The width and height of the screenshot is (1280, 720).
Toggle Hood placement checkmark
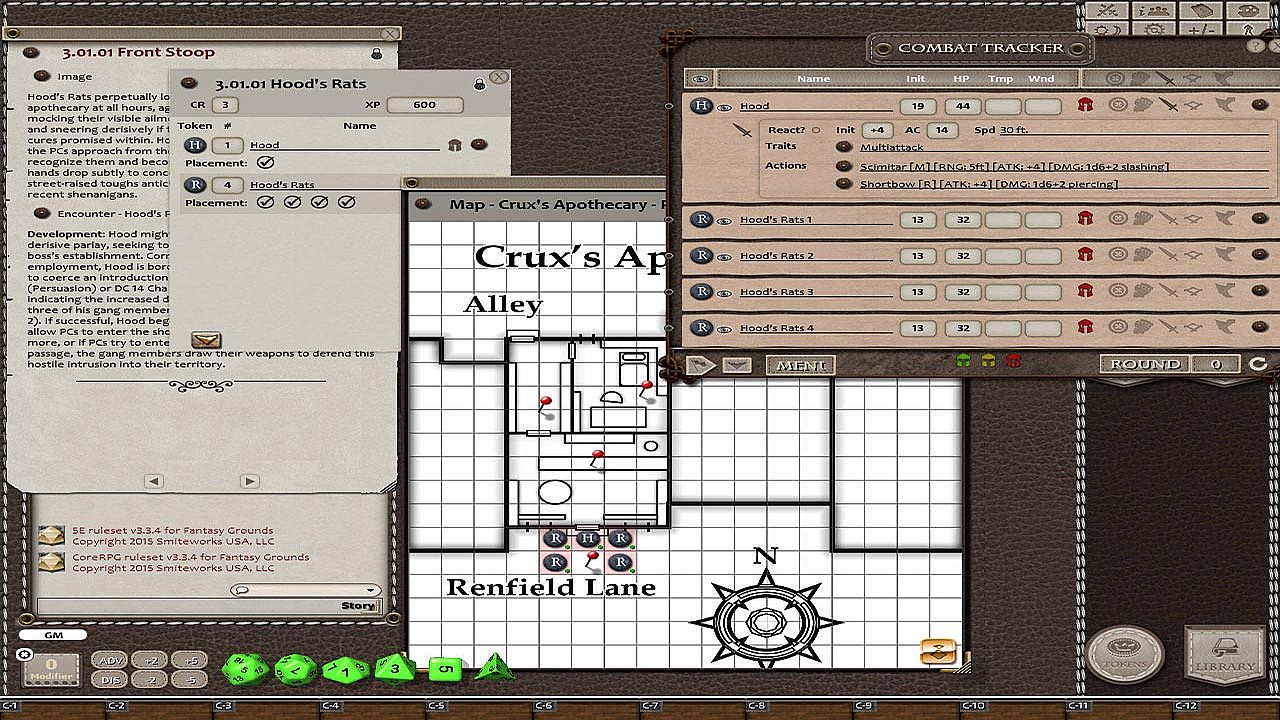265,162
